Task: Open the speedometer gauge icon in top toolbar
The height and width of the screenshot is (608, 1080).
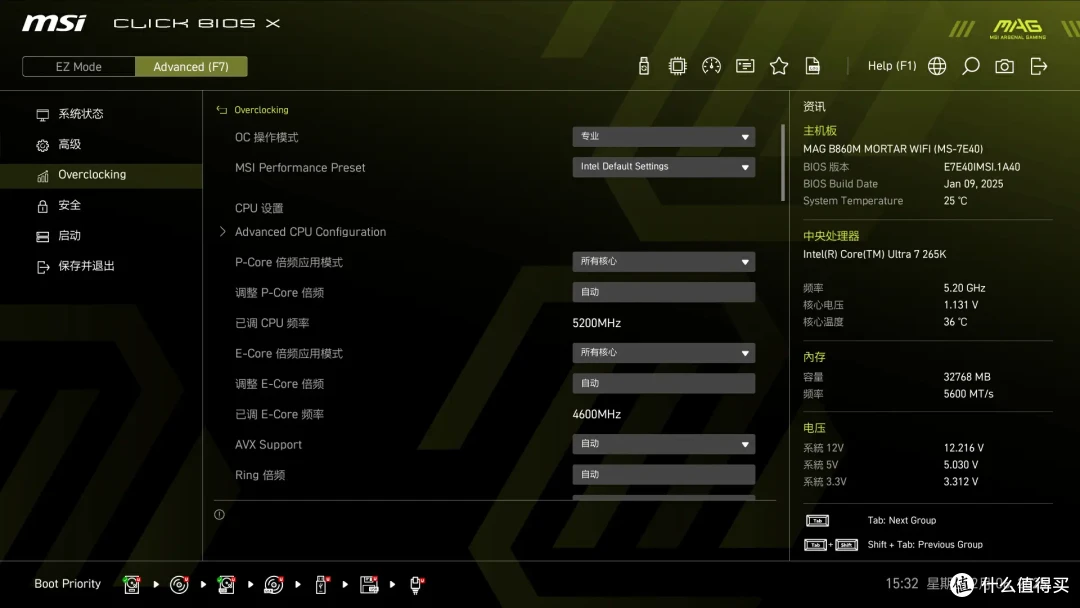Action: click(711, 66)
